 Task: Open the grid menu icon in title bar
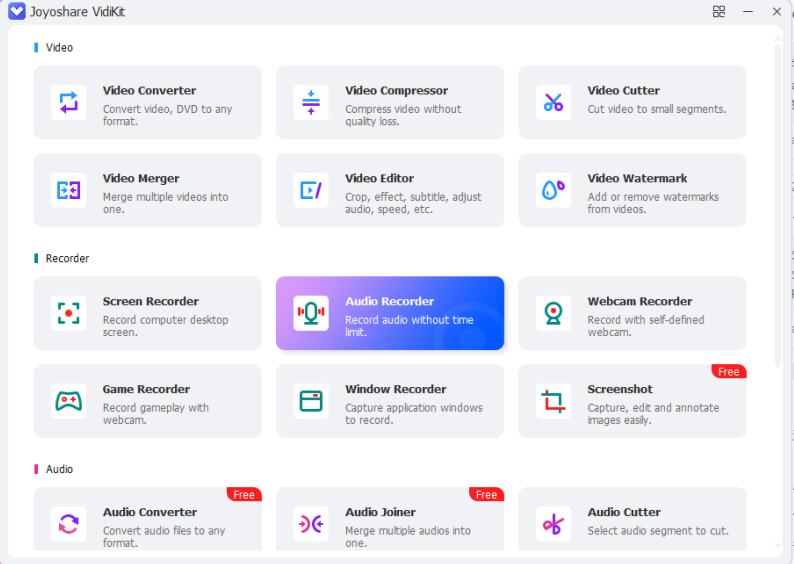point(719,11)
